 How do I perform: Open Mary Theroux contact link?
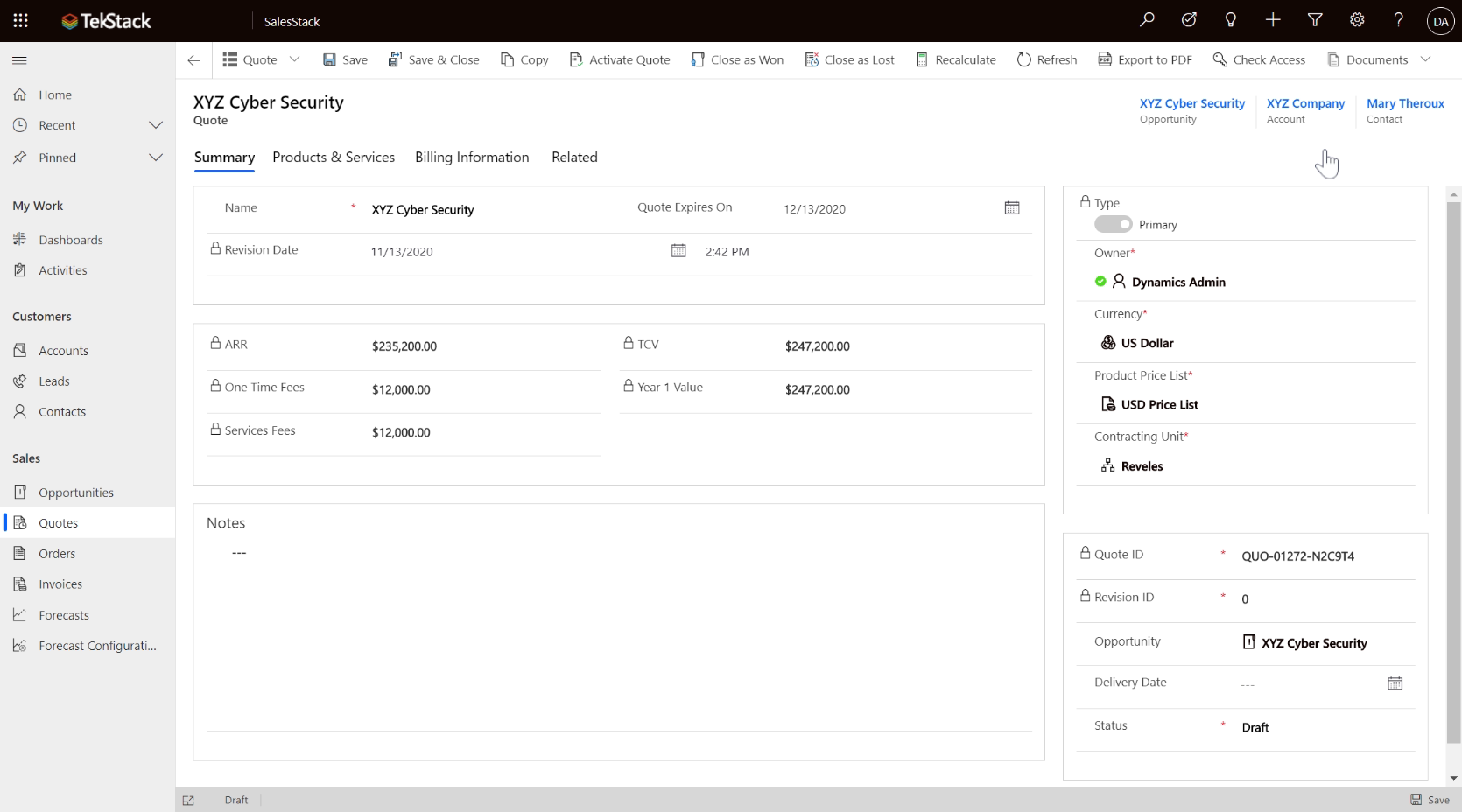1405,103
